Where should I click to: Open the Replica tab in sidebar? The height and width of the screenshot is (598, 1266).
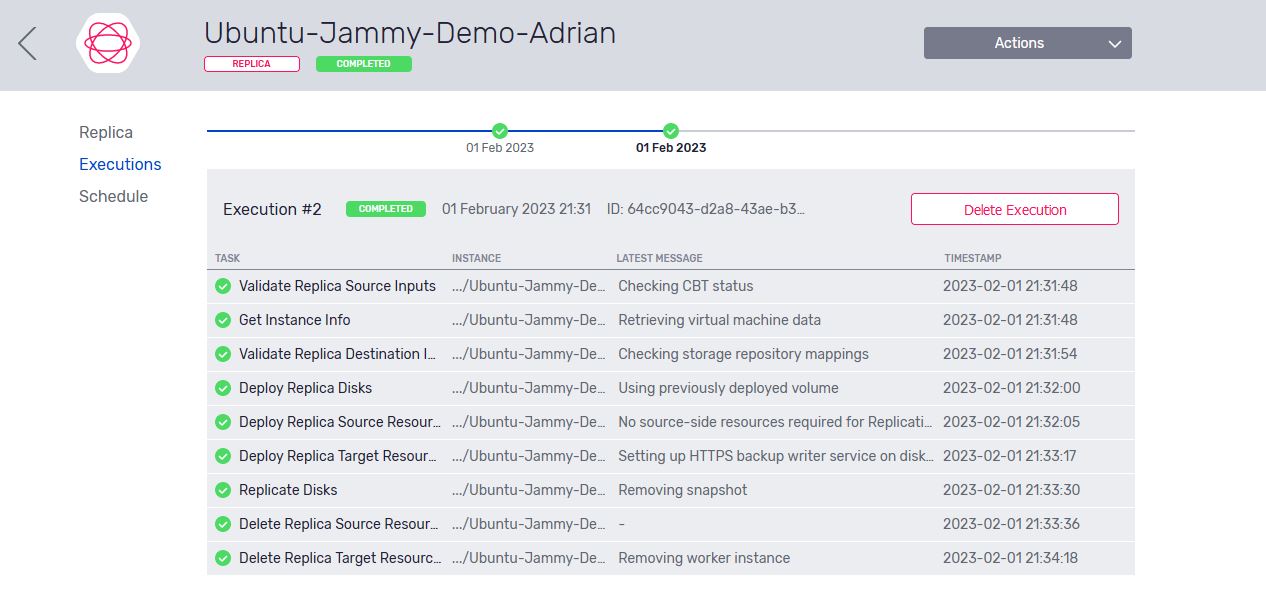pos(106,132)
